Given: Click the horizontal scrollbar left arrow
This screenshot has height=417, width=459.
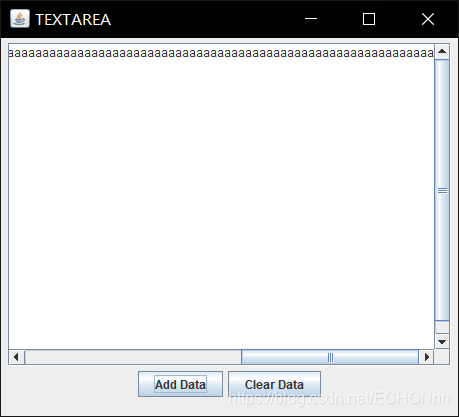Looking at the screenshot, I should tap(16, 357).
